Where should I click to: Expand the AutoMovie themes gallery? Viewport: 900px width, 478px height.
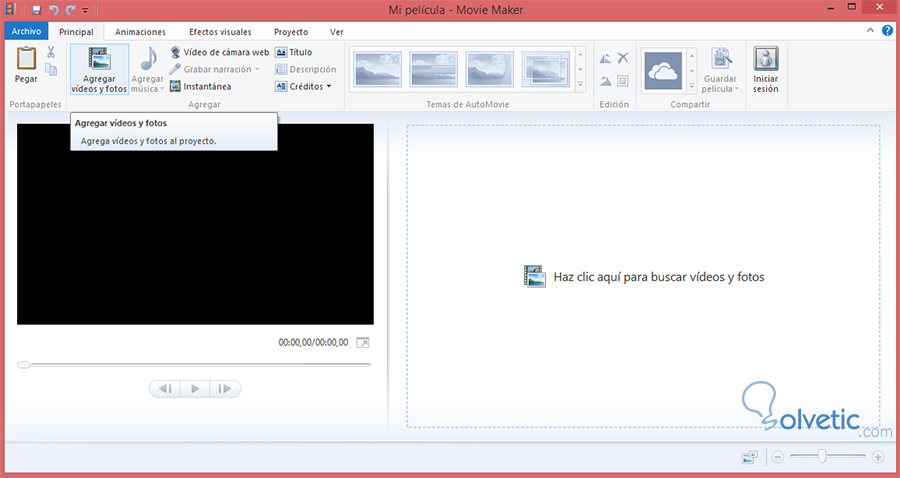(580, 84)
